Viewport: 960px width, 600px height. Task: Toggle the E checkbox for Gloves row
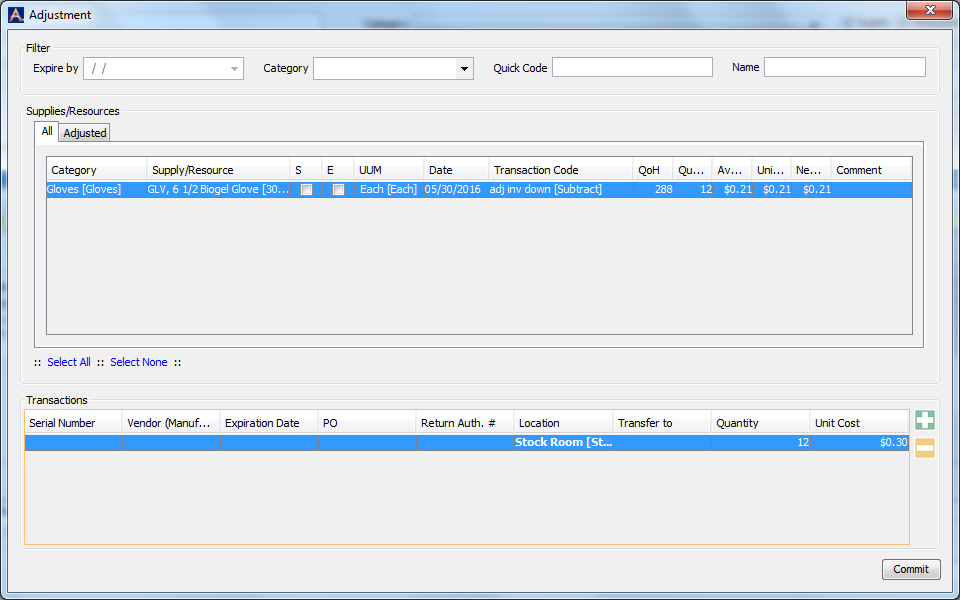click(338, 190)
